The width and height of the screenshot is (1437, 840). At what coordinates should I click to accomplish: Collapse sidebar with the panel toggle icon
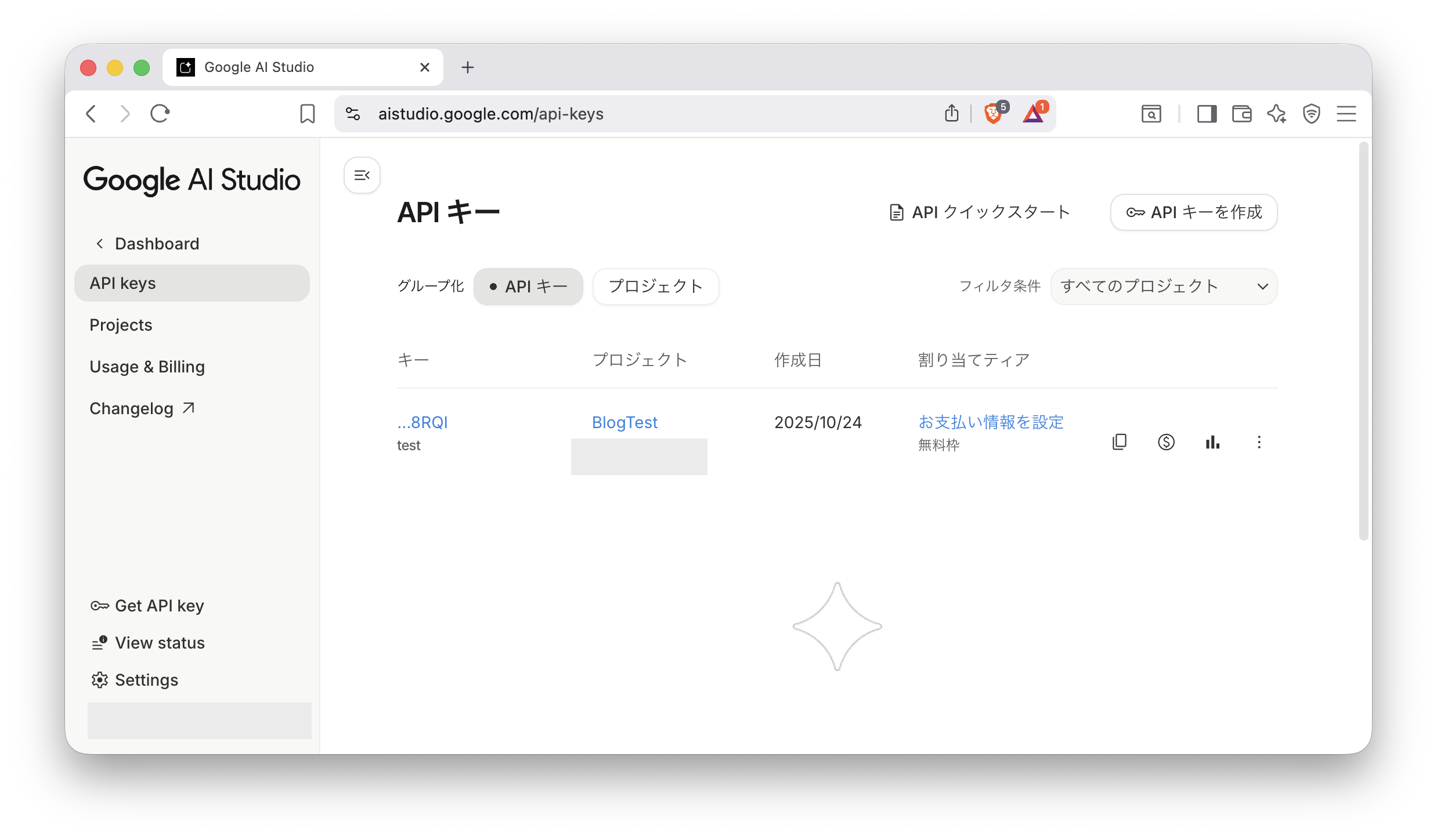point(362,175)
